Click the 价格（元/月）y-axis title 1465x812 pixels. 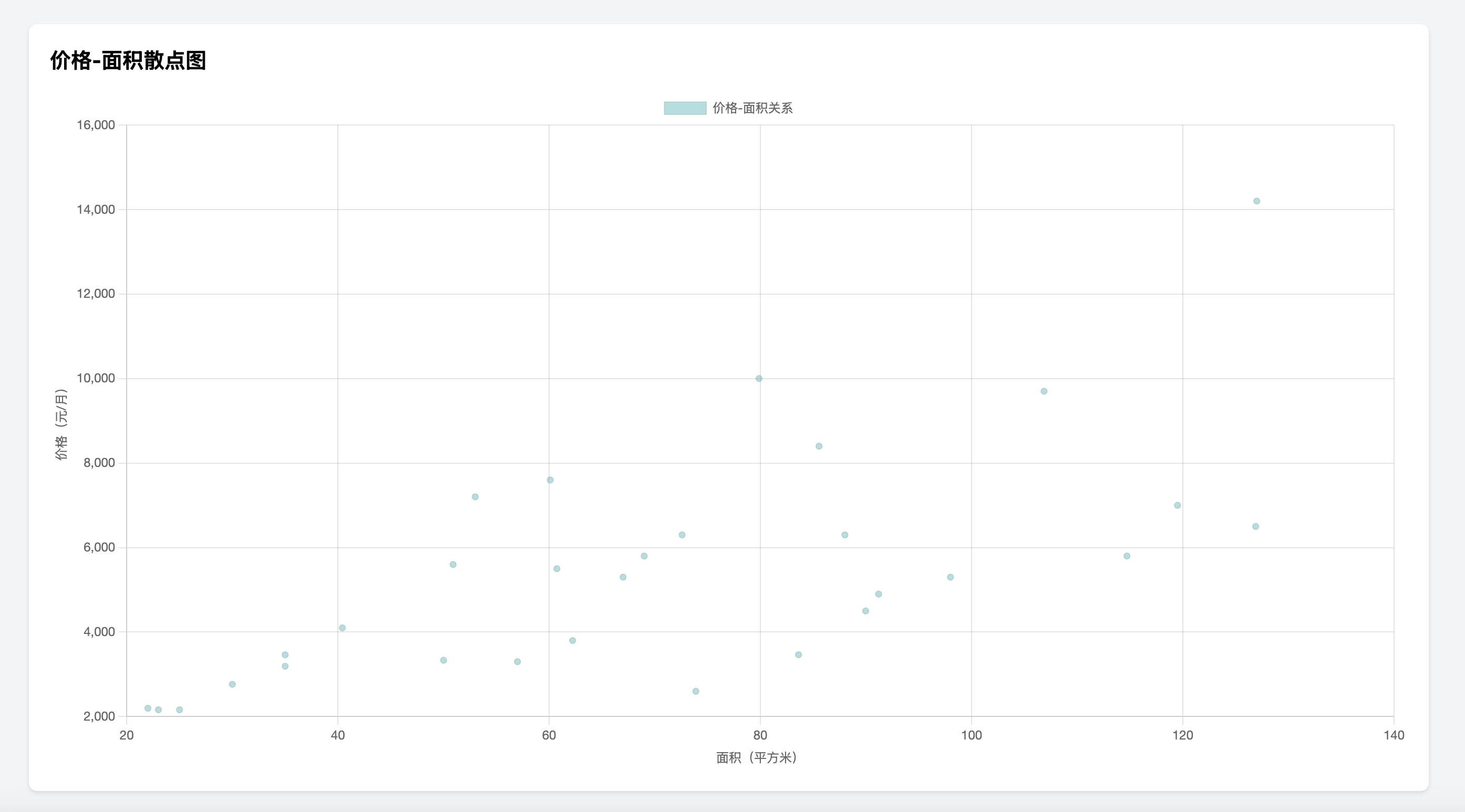tap(61, 424)
